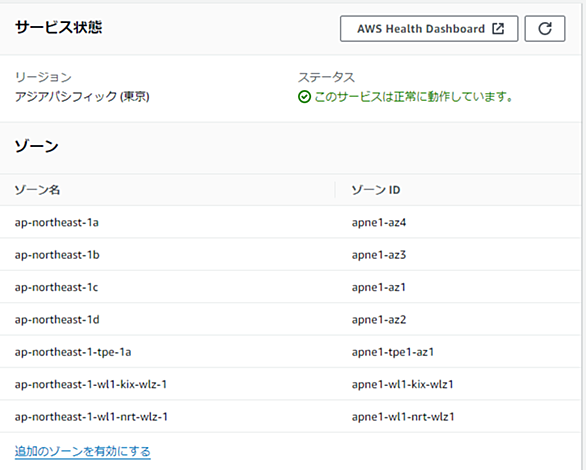586x470 pixels.
Task: Click the アジアパシフィック (東京) region value
Action: [82, 97]
